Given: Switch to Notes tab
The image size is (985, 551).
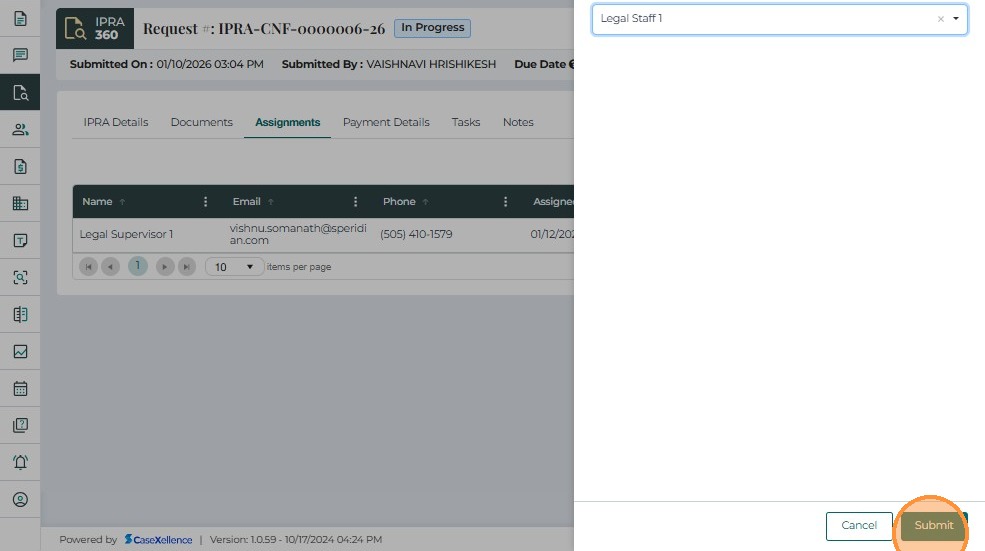Looking at the screenshot, I should [x=518, y=123].
